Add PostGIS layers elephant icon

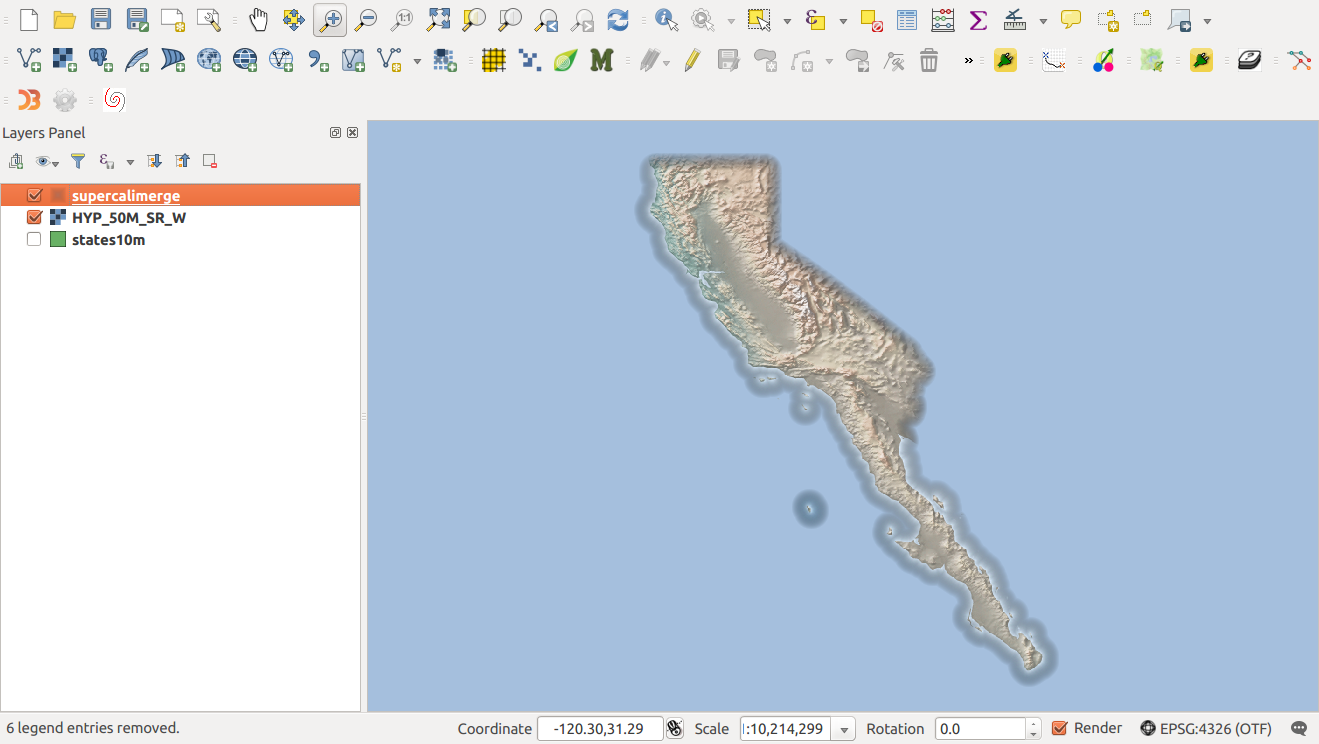click(101, 60)
